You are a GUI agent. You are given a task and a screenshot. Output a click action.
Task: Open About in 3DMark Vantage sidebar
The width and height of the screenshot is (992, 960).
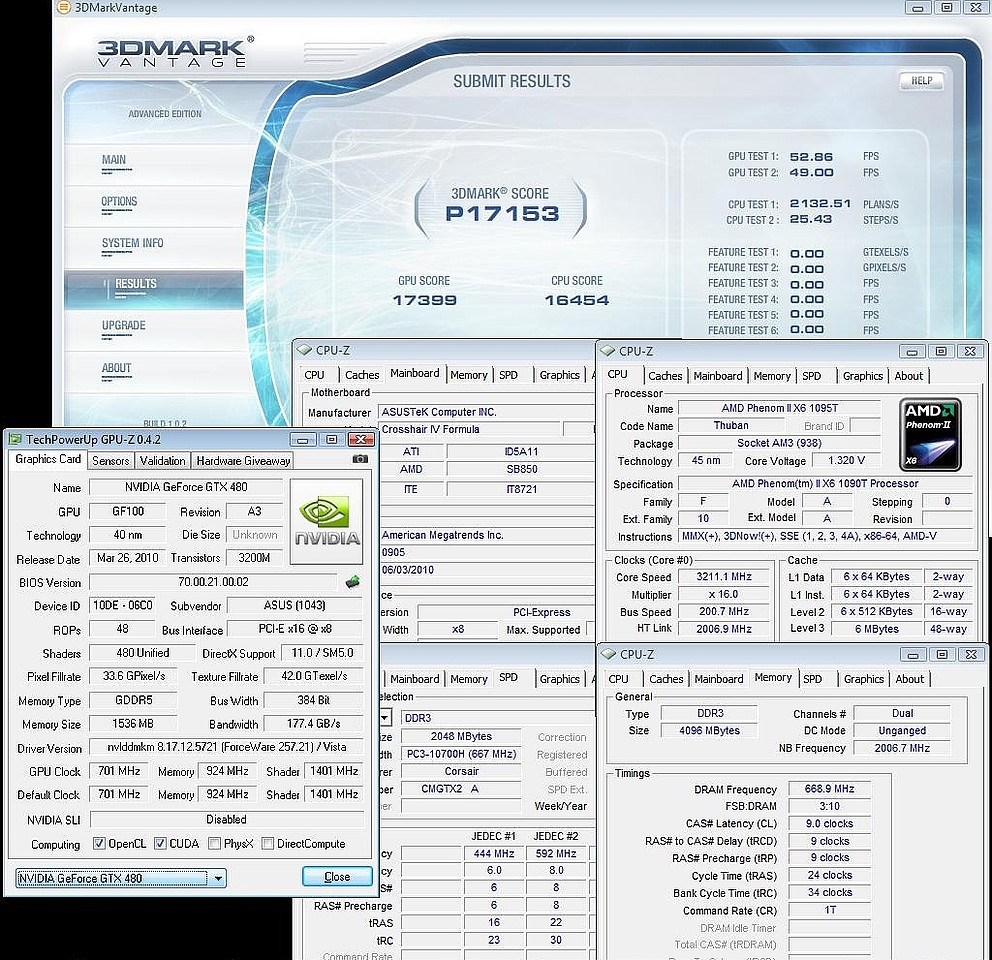pos(116,368)
